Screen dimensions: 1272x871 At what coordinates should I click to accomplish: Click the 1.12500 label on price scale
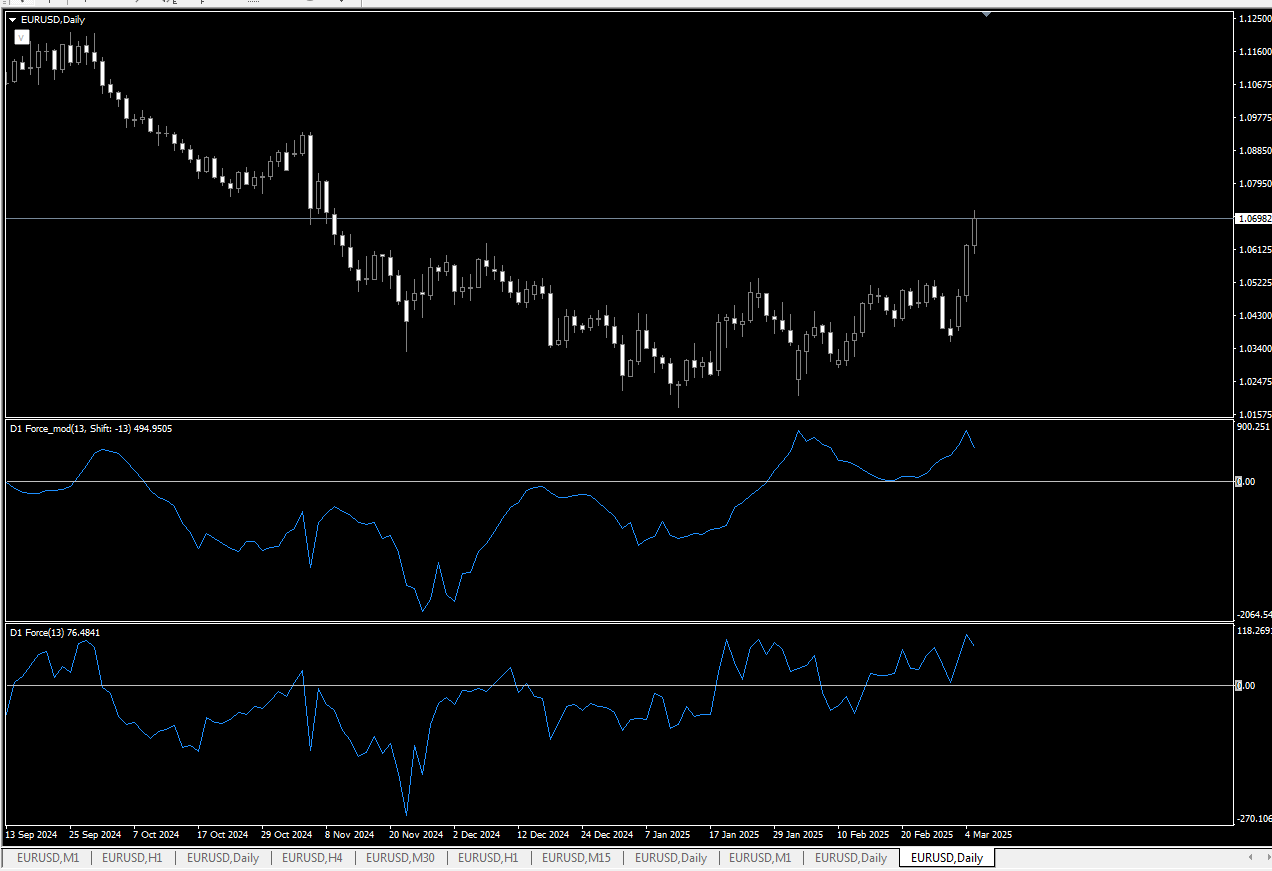[1253, 19]
